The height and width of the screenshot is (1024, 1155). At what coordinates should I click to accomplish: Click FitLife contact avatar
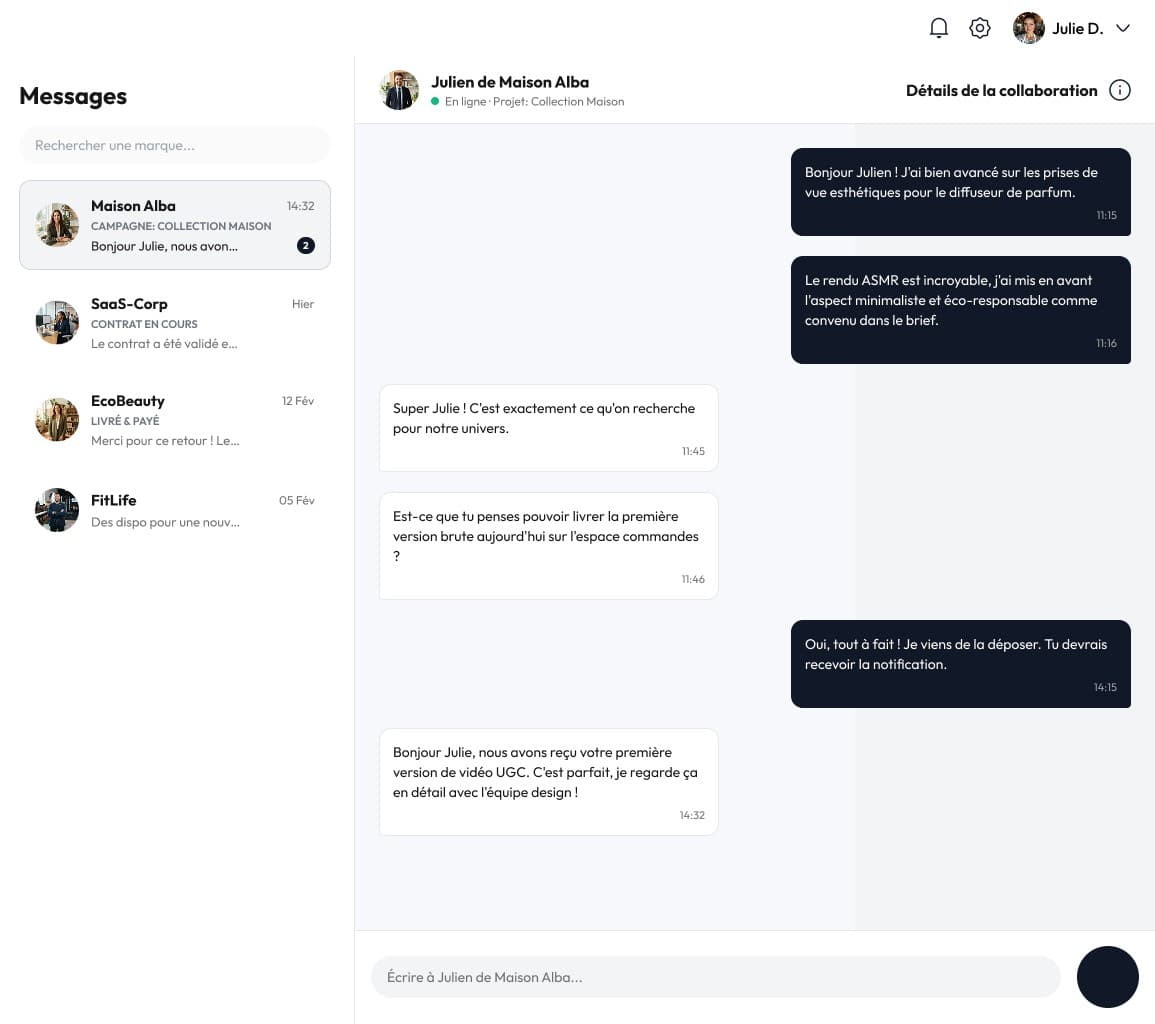(57, 510)
